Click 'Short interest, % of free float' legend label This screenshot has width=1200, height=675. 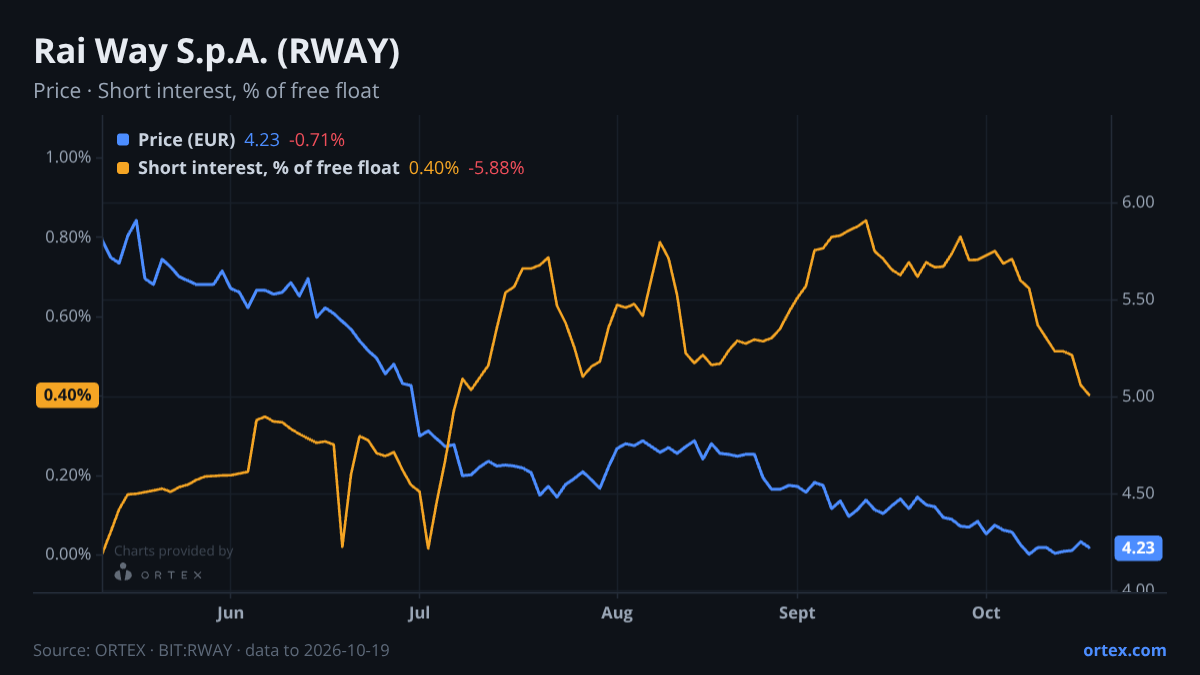[268, 168]
